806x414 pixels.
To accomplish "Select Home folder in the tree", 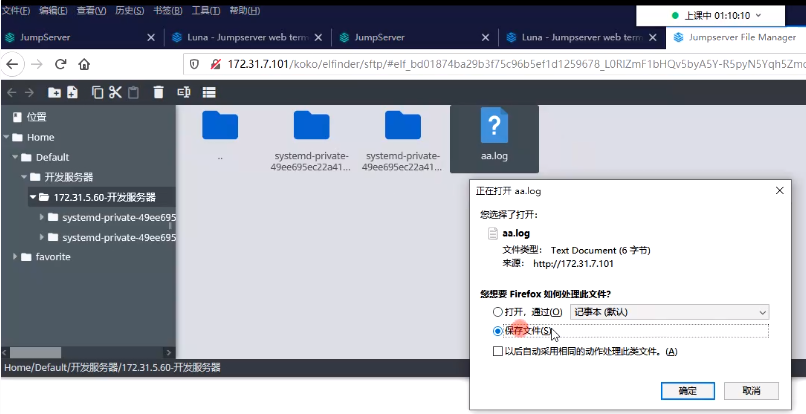I will pos(41,137).
